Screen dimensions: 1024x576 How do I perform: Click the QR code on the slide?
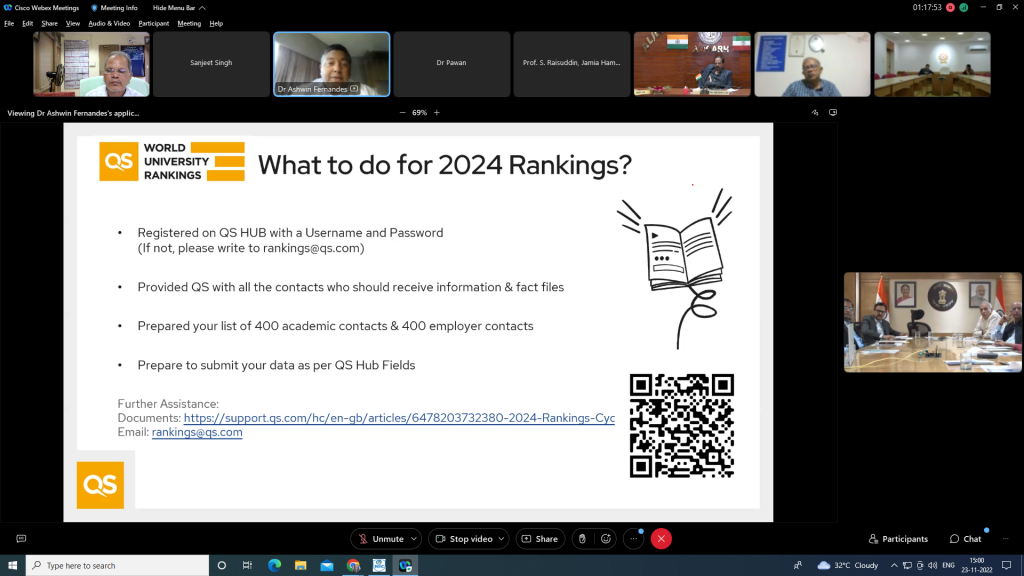[682, 426]
